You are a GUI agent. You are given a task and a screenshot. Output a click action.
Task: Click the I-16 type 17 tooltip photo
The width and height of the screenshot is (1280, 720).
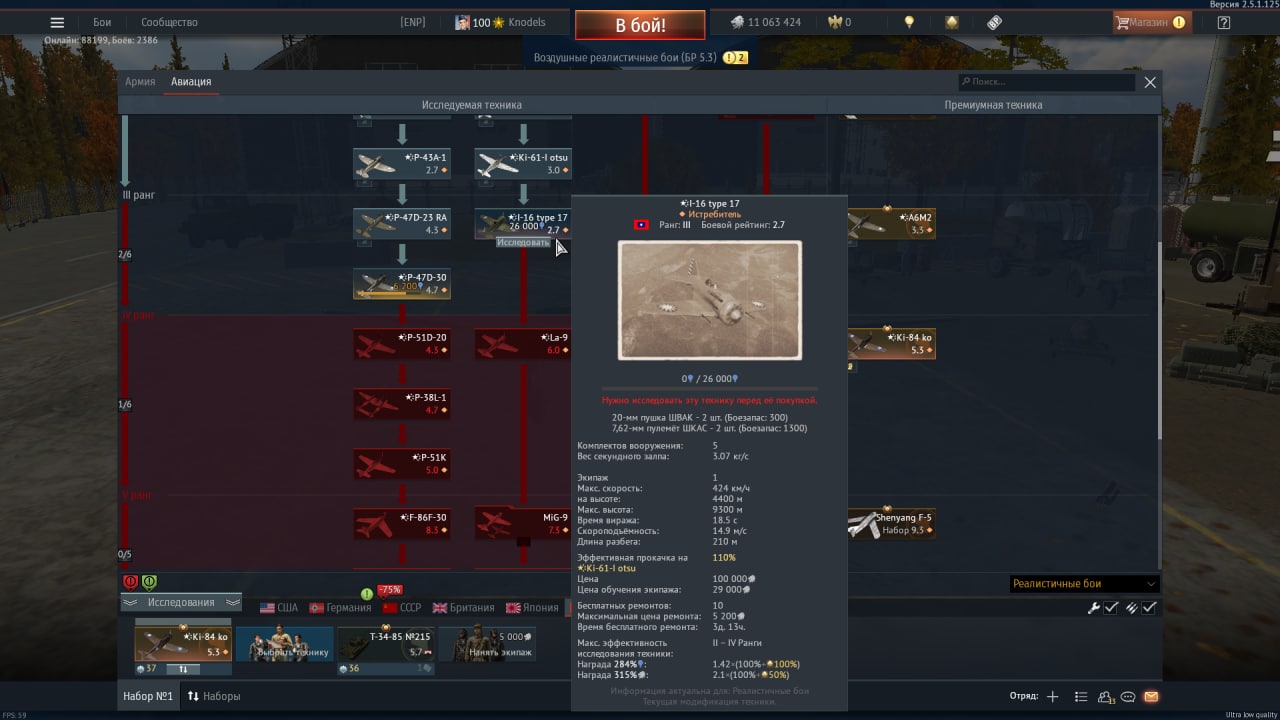710,300
